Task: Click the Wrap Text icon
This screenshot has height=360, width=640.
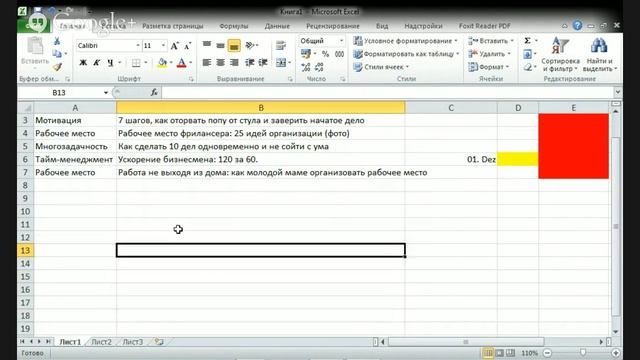Action: click(280, 45)
